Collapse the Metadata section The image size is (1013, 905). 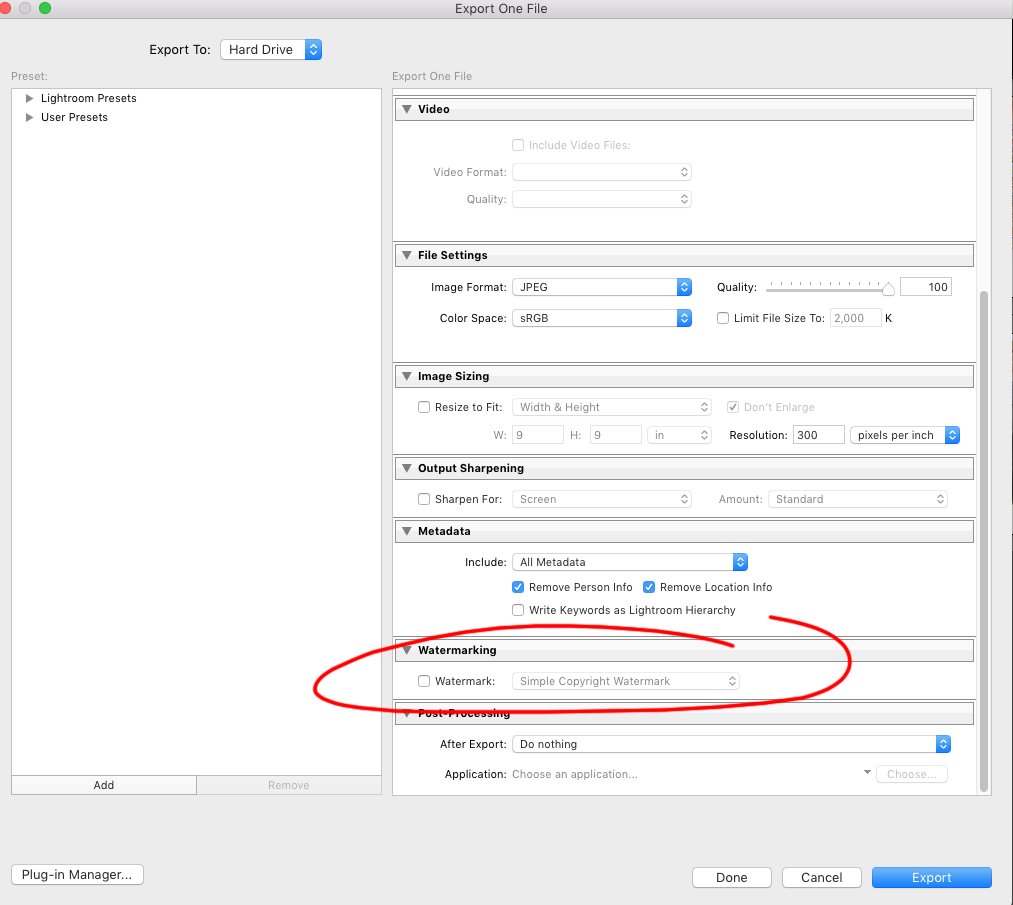coord(406,531)
